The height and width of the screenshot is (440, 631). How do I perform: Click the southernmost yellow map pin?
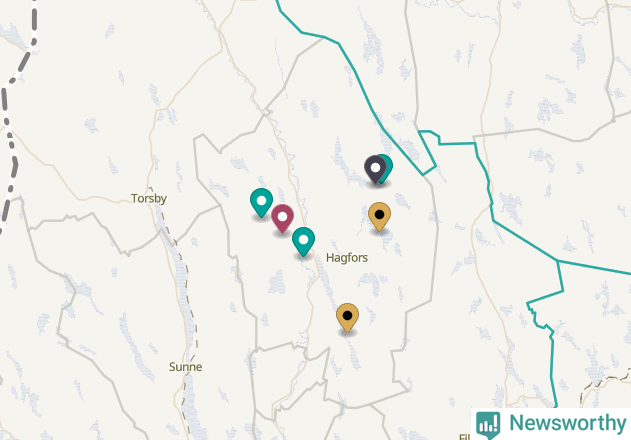pyautogui.click(x=347, y=318)
